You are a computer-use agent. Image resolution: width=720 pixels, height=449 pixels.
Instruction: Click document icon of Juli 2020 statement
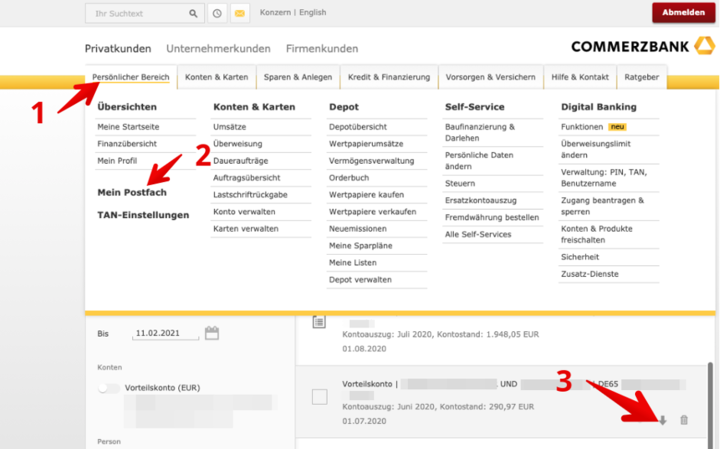pyautogui.click(x=319, y=322)
